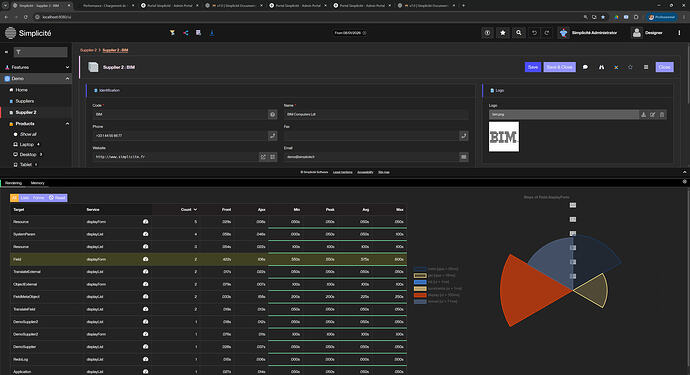690x375 pixels.
Task: Click the Save button
Action: [533, 67]
